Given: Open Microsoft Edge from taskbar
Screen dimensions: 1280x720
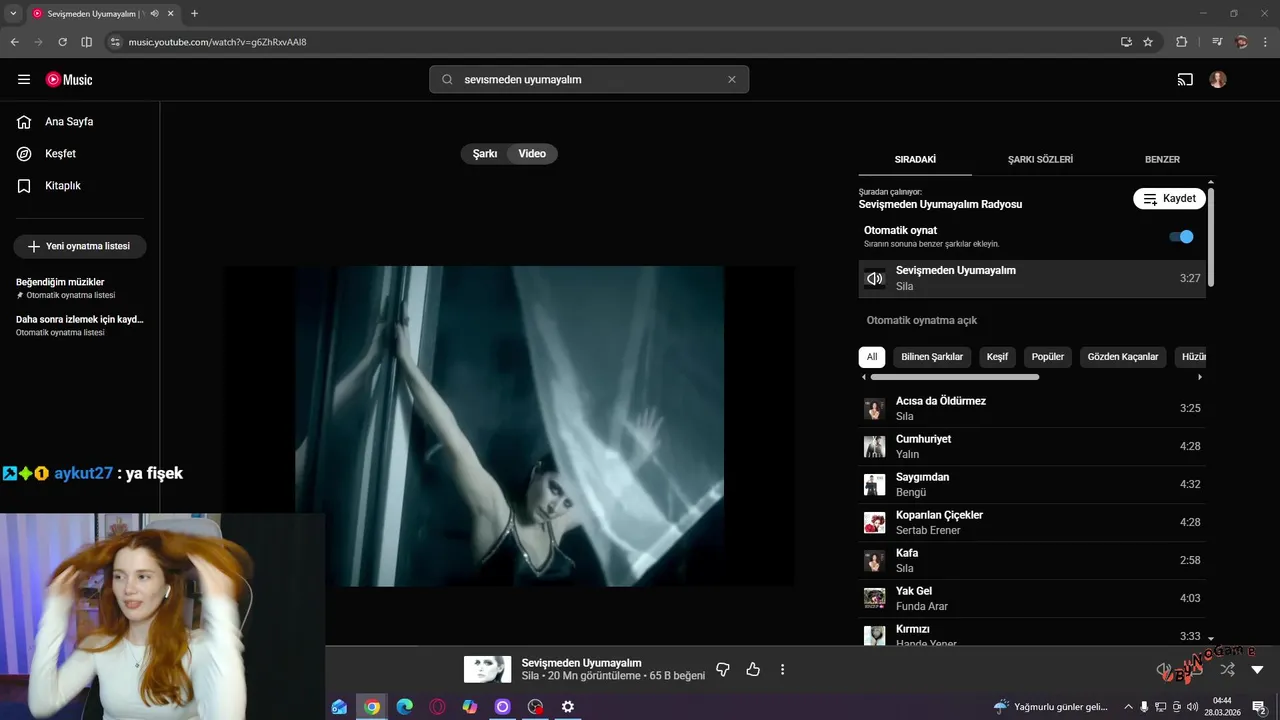Looking at the screenshot, I should (x=404, y=707).
